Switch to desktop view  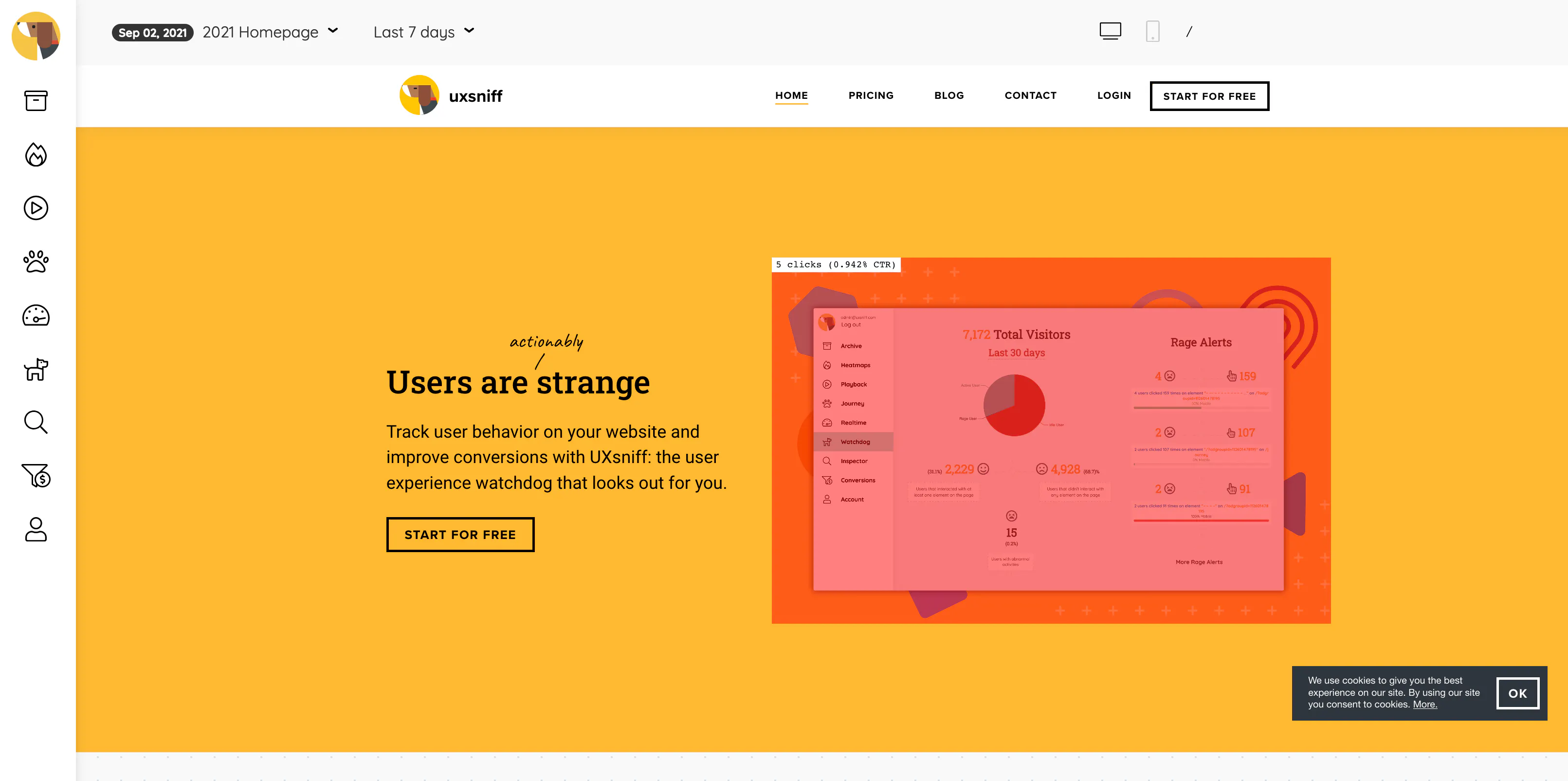[x=1110, y=31]
